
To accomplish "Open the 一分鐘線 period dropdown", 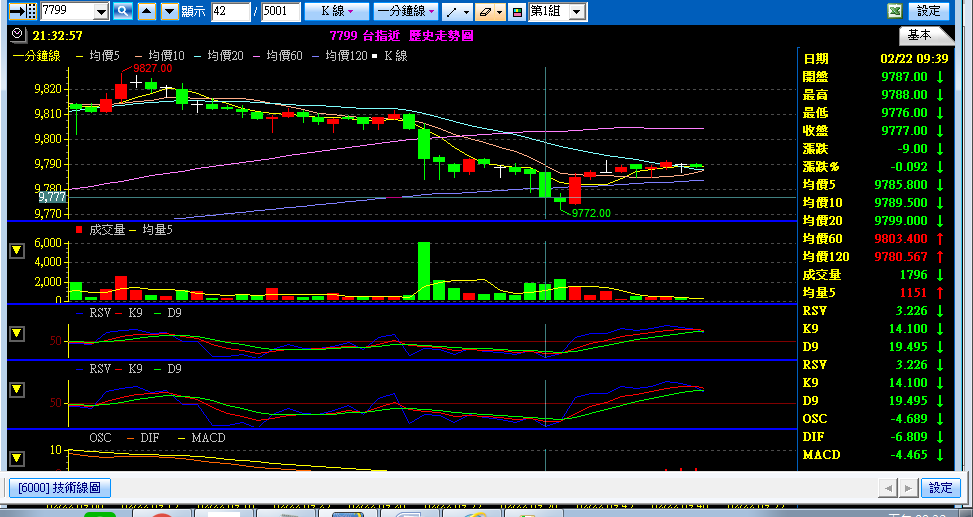I will [x=405, y=11].
